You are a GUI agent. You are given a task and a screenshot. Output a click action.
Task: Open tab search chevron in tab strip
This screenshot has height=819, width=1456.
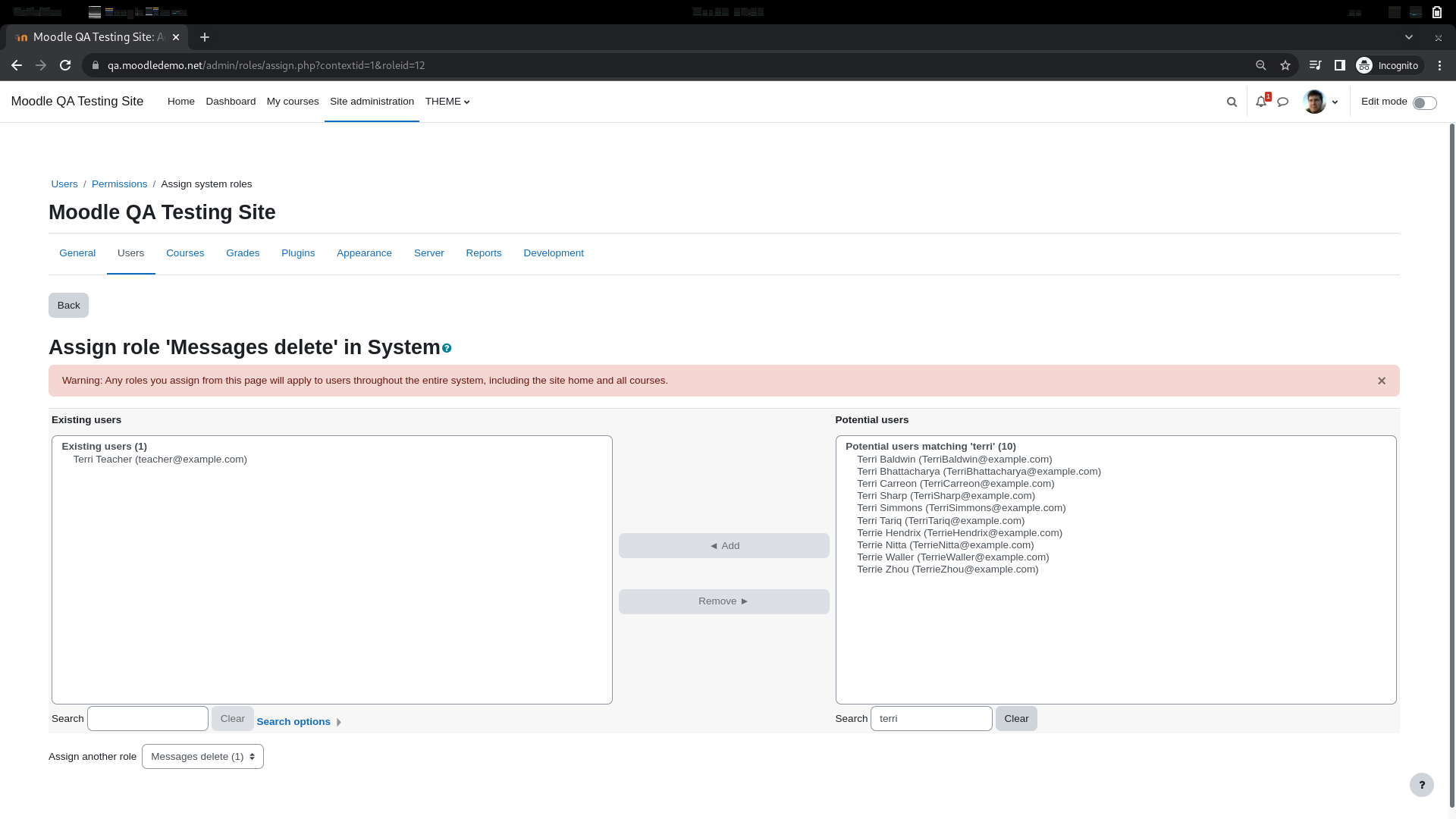[x=1409, y=37]
